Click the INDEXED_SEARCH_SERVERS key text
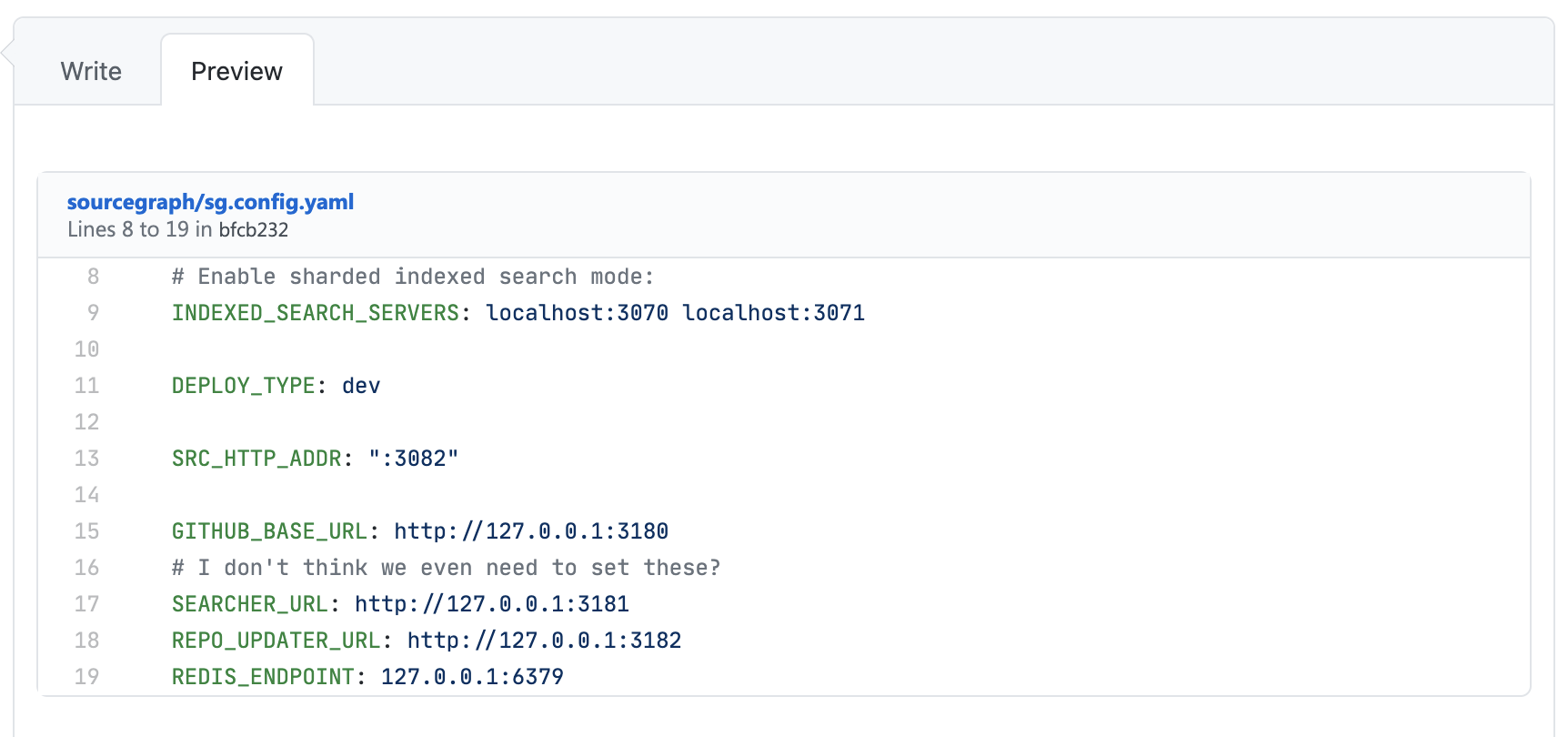 click(x=316, y=313)
